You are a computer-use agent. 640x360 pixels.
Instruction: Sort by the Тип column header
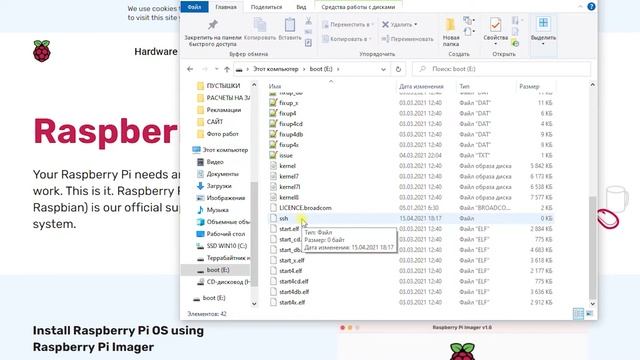click(464, 87)
